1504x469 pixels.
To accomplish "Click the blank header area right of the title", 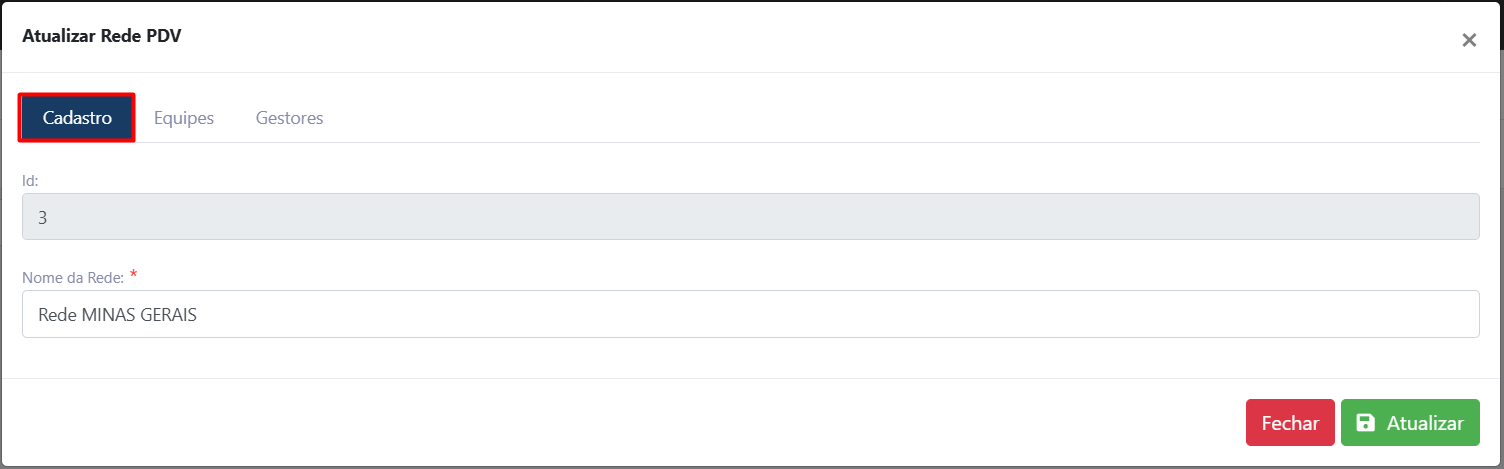I will click(800, 37).
